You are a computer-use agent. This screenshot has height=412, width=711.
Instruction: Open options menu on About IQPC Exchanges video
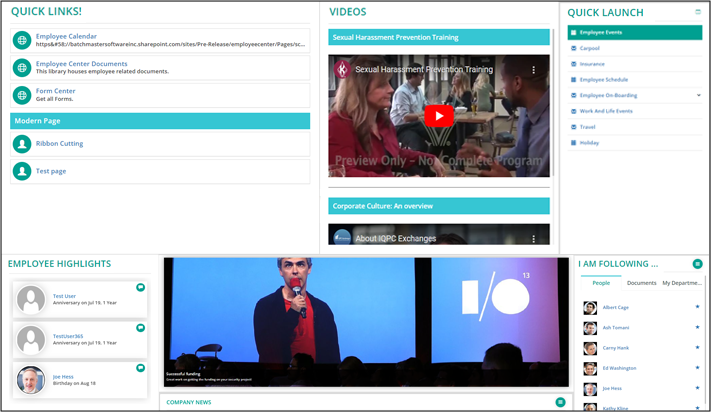click(534, 237)
